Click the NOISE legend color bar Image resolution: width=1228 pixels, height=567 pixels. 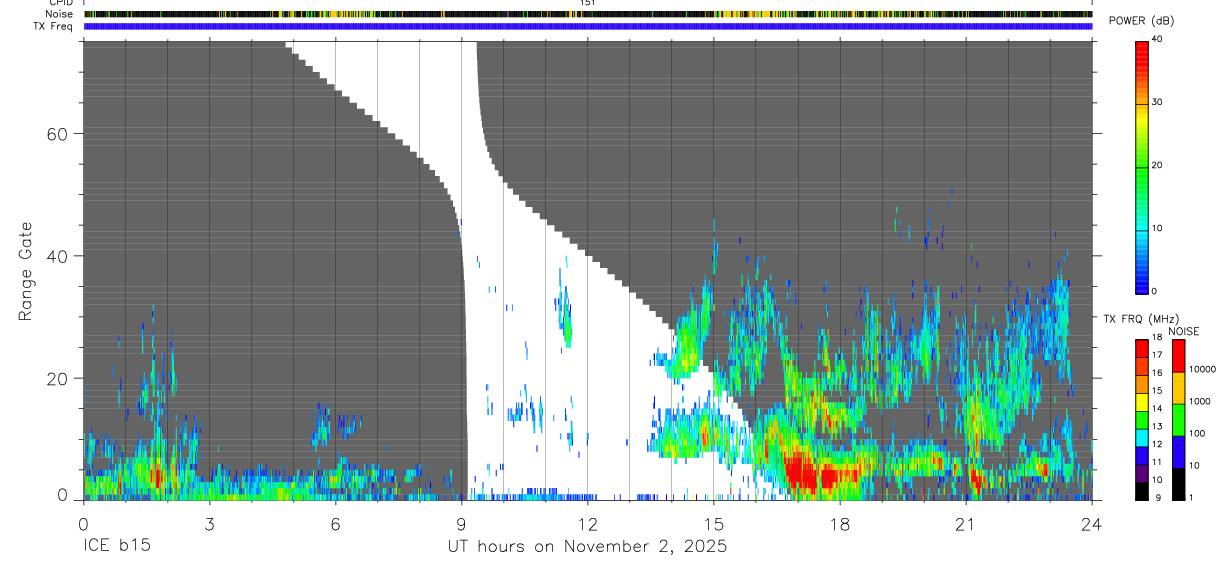[x=1178, y=420]
